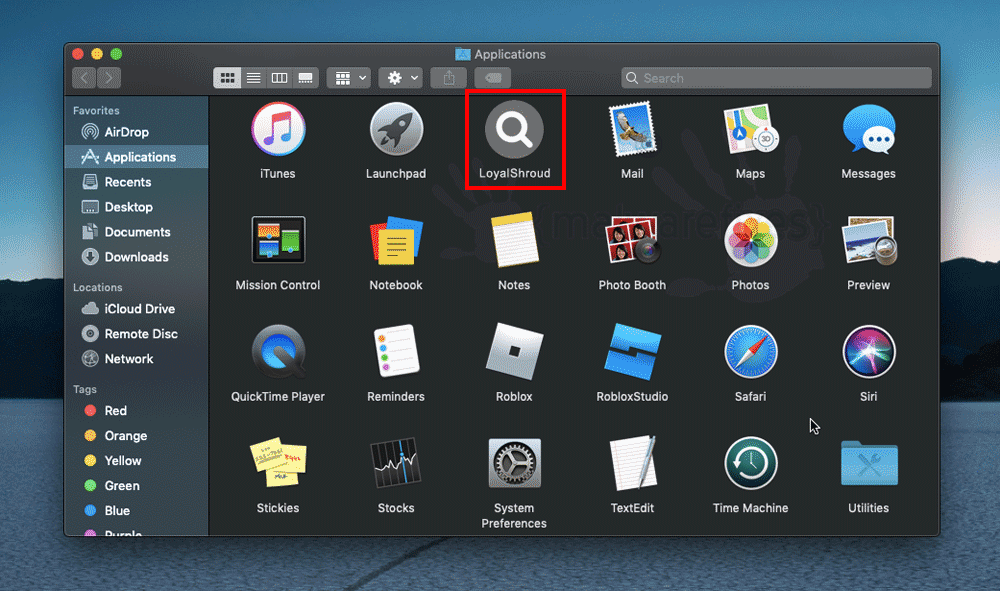The width and height of the screenshot is (1000, 591).
Task: Click the Edit Tags toolbar button
Action: (493, 78)
